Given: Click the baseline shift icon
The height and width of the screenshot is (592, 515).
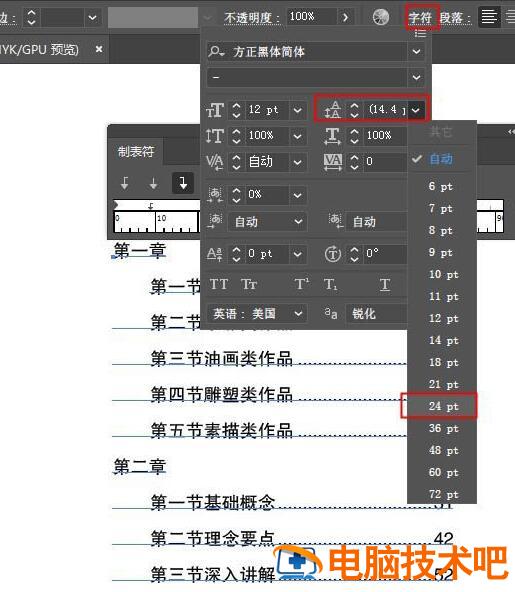Looking at the screenshot, I should point(214,254).
